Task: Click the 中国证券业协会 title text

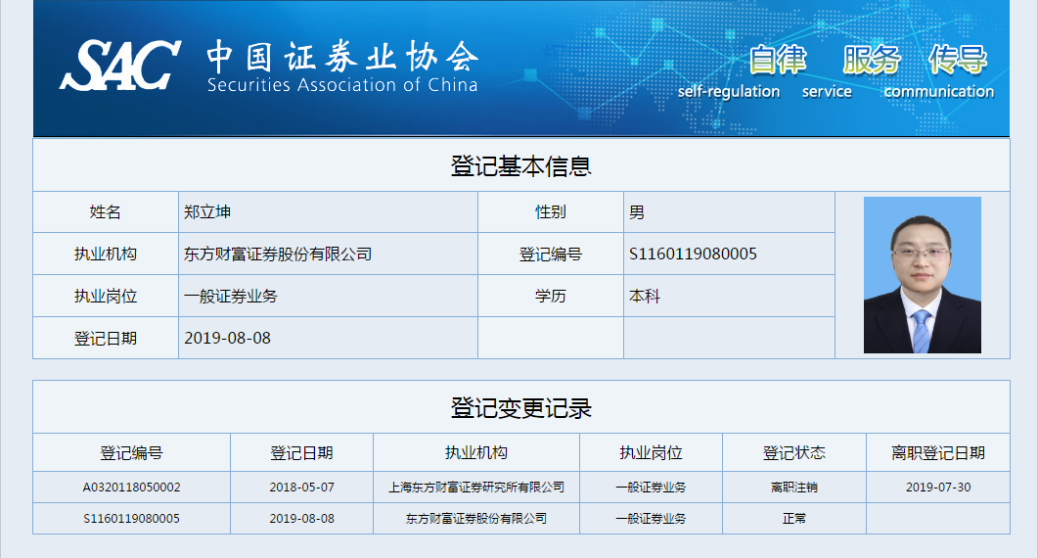Action: (x=342, y=55)
